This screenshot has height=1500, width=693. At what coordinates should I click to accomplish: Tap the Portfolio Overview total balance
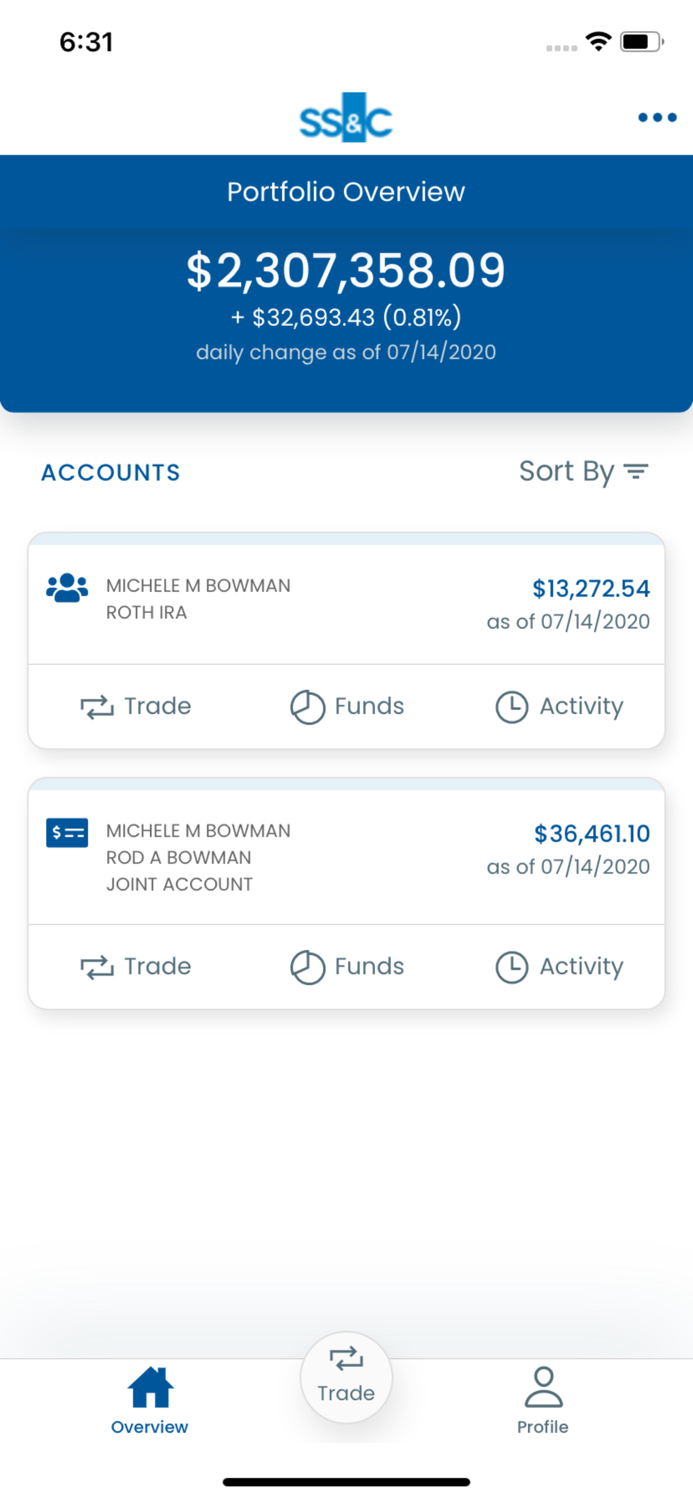(346, 270)
